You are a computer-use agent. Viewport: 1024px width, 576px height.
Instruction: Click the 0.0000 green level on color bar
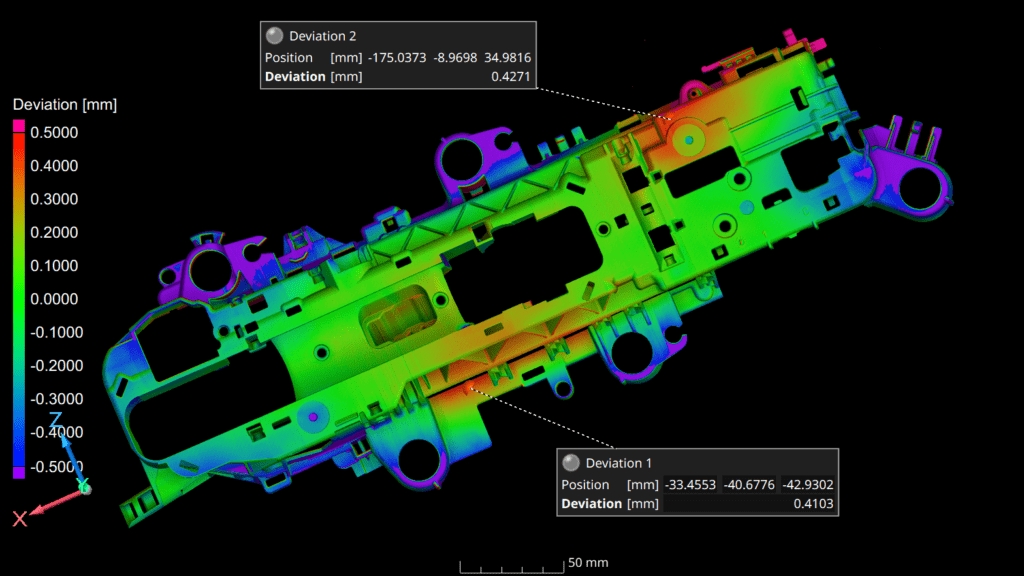(19, 299)
